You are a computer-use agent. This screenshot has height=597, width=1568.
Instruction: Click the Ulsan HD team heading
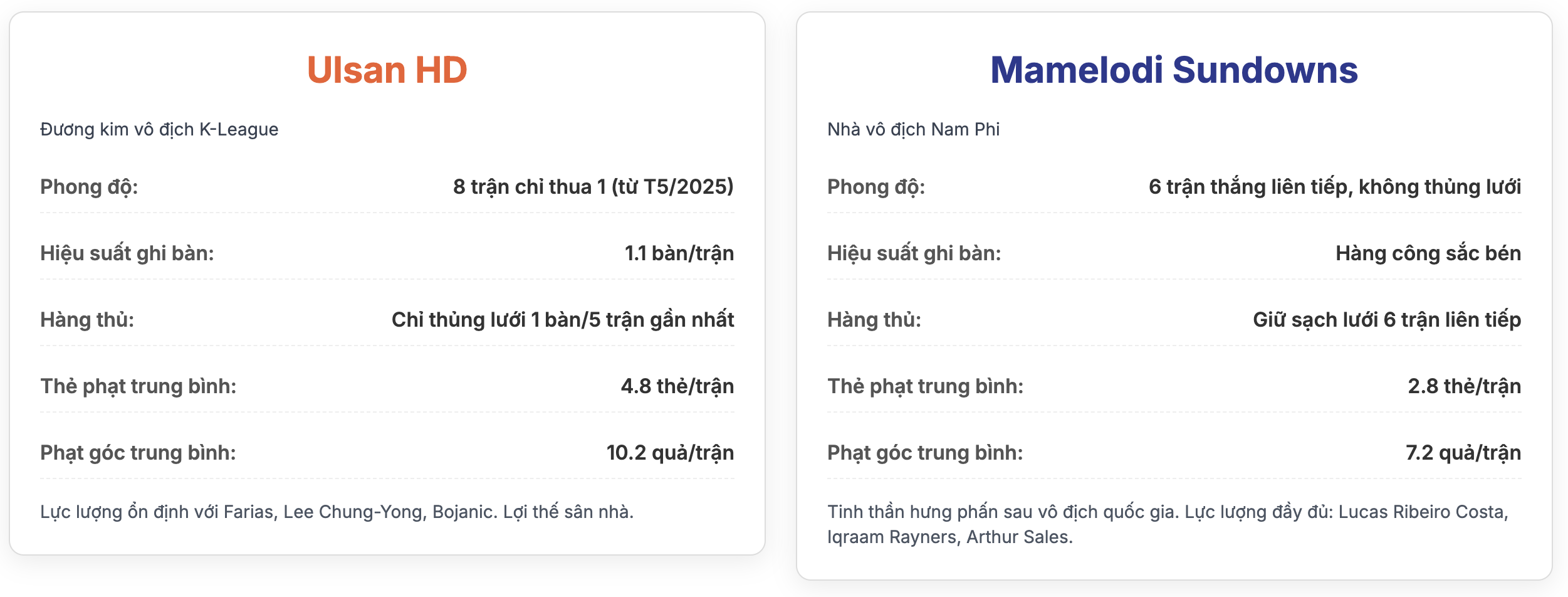pos(387,70)
